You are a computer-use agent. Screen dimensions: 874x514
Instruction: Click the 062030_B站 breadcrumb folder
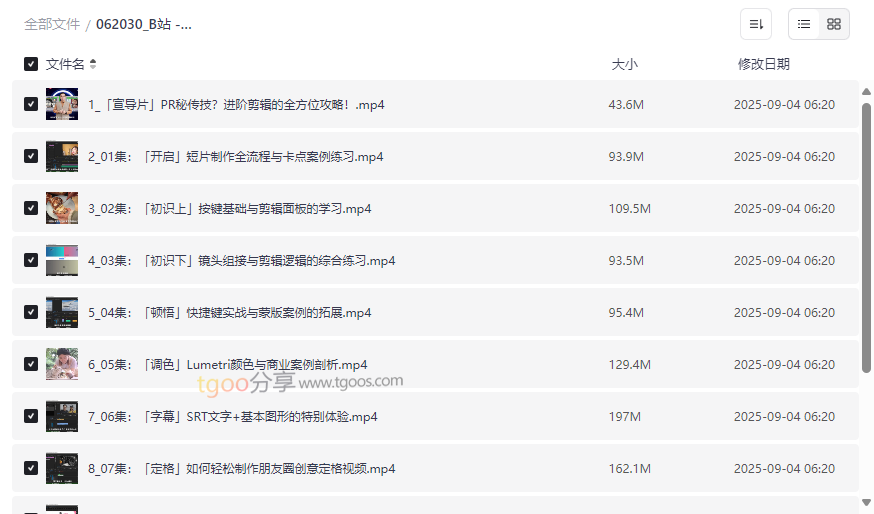144,24
